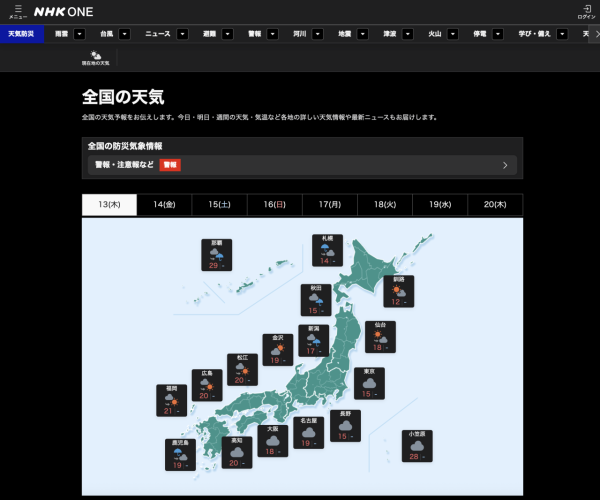Switch to the 18(火) forecast tab
Viewport: 600px width, 500px height.
click(x=385, y=205)
